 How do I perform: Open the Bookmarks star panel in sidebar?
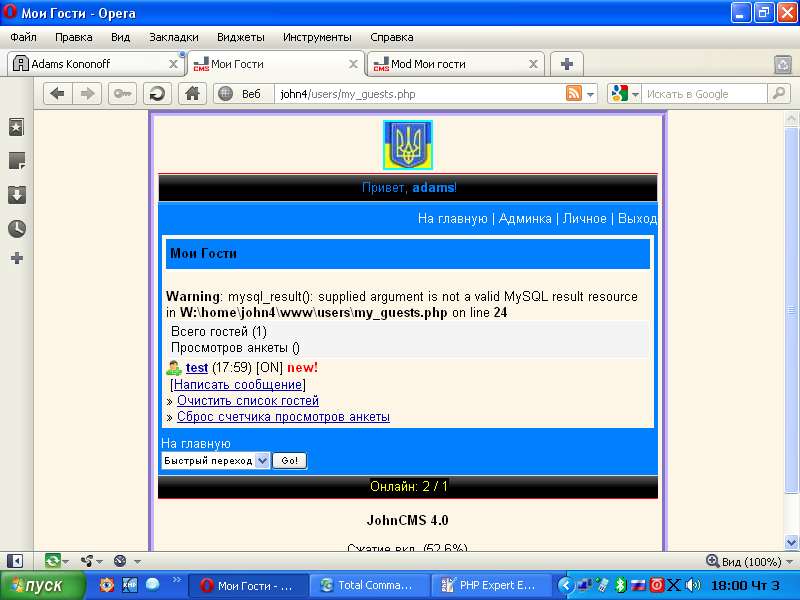16,128
